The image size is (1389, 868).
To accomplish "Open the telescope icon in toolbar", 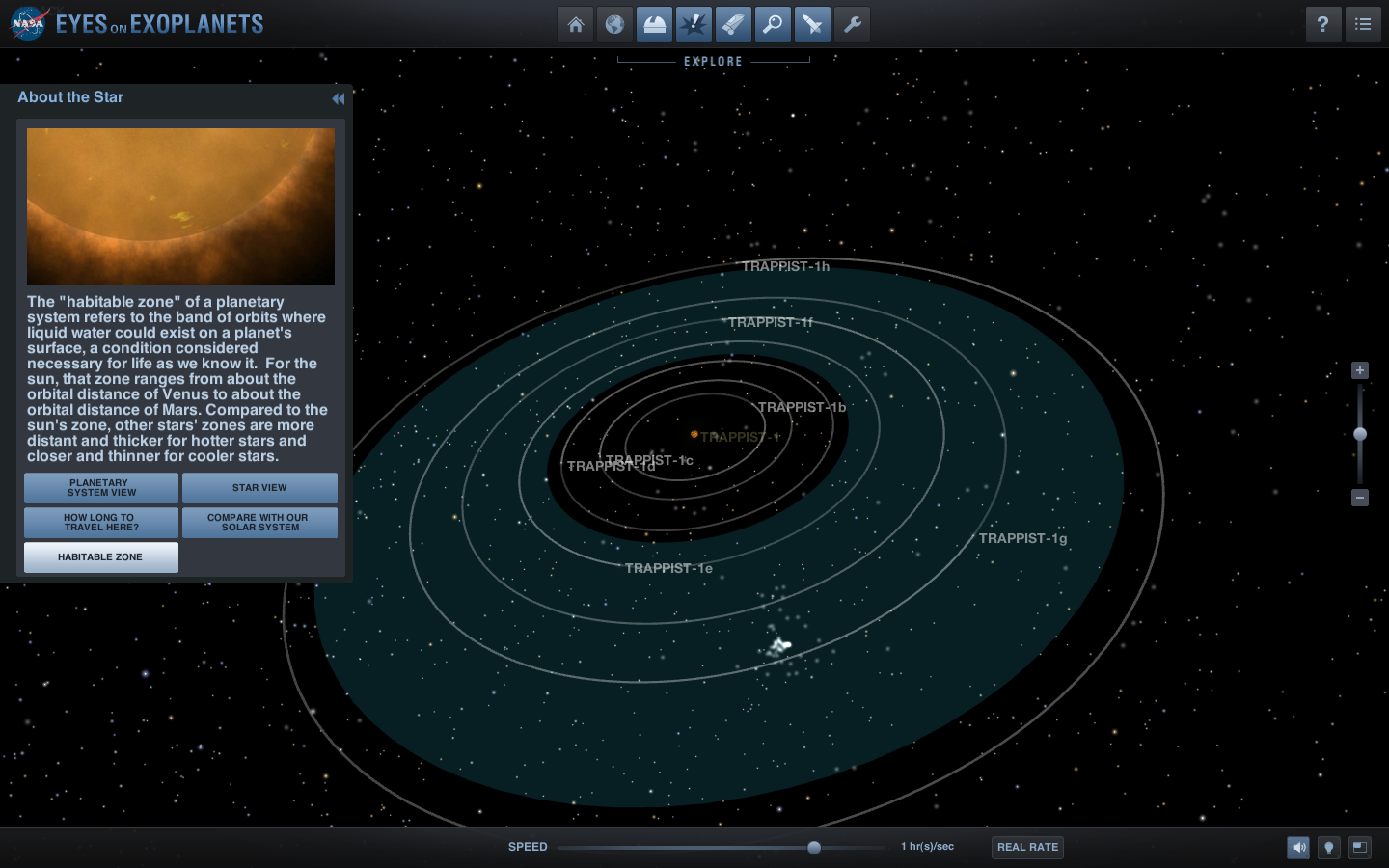I will click(x=734, y=25).
